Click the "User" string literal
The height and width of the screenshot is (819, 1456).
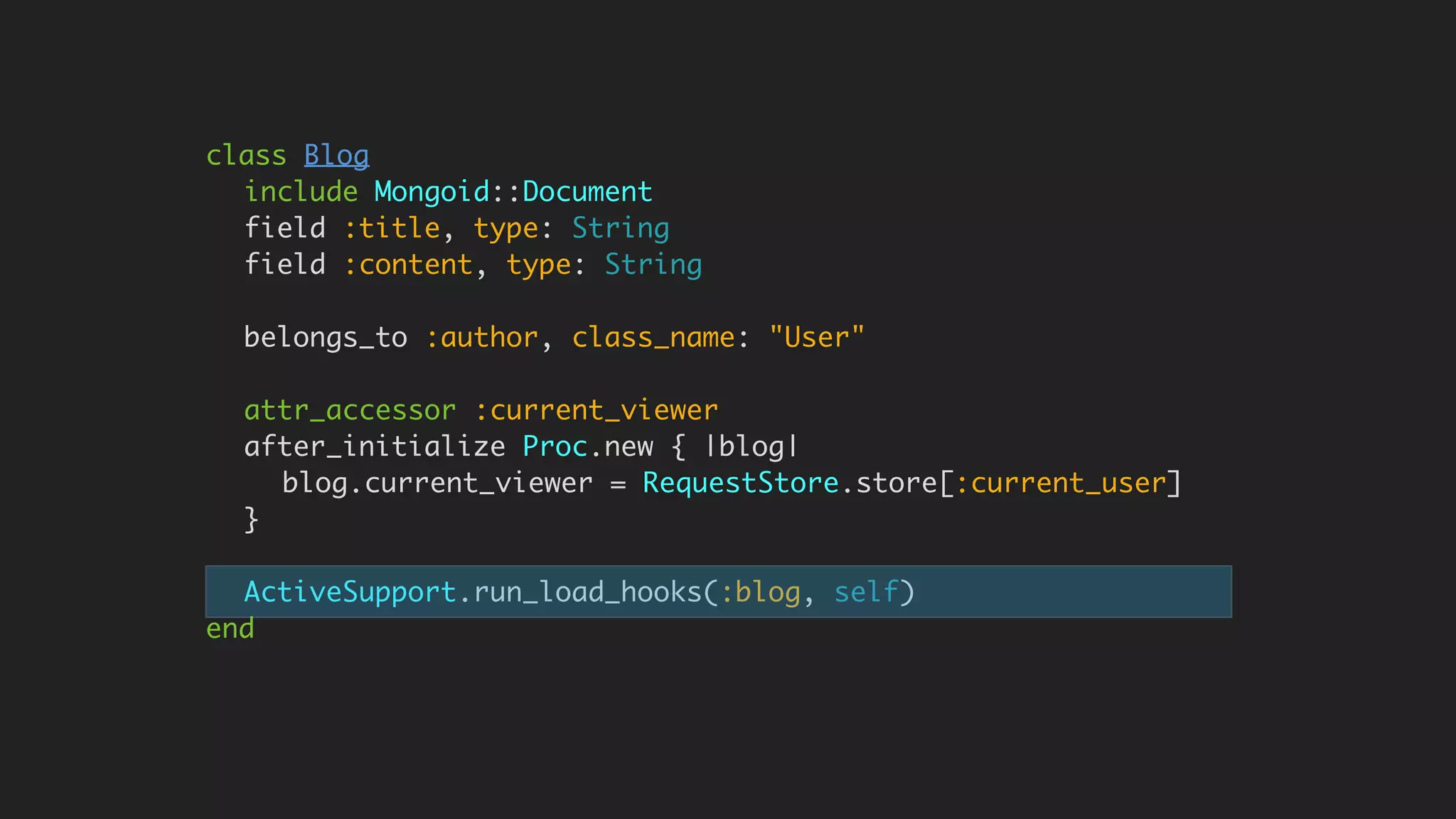(x=817, y=337)
